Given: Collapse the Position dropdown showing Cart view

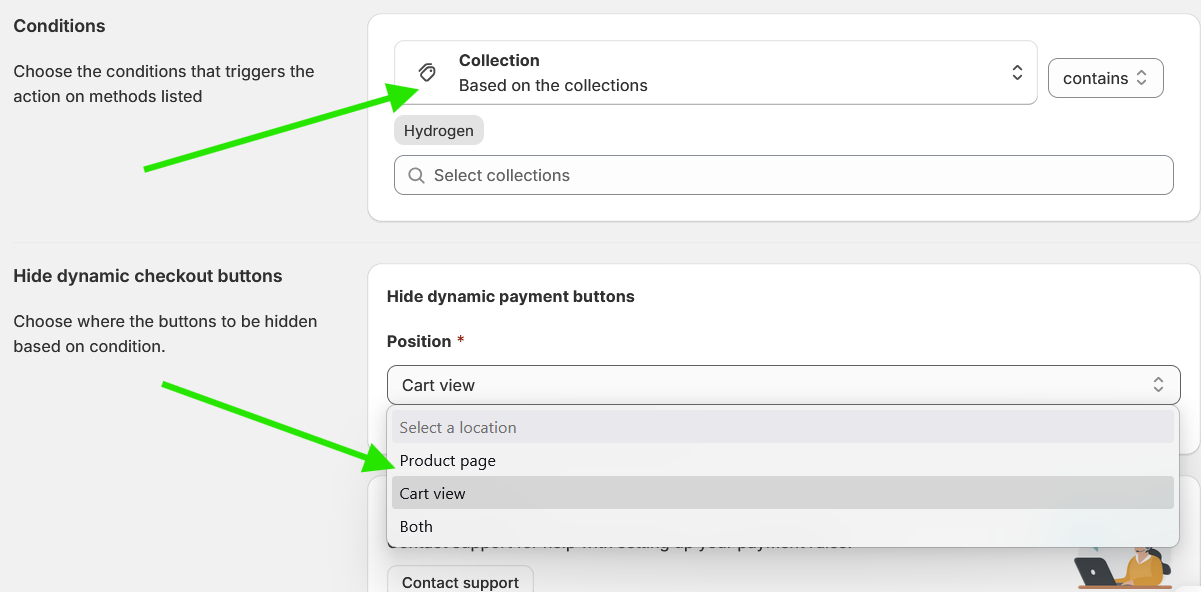Looking at the screenshot, I should (782, 385).
